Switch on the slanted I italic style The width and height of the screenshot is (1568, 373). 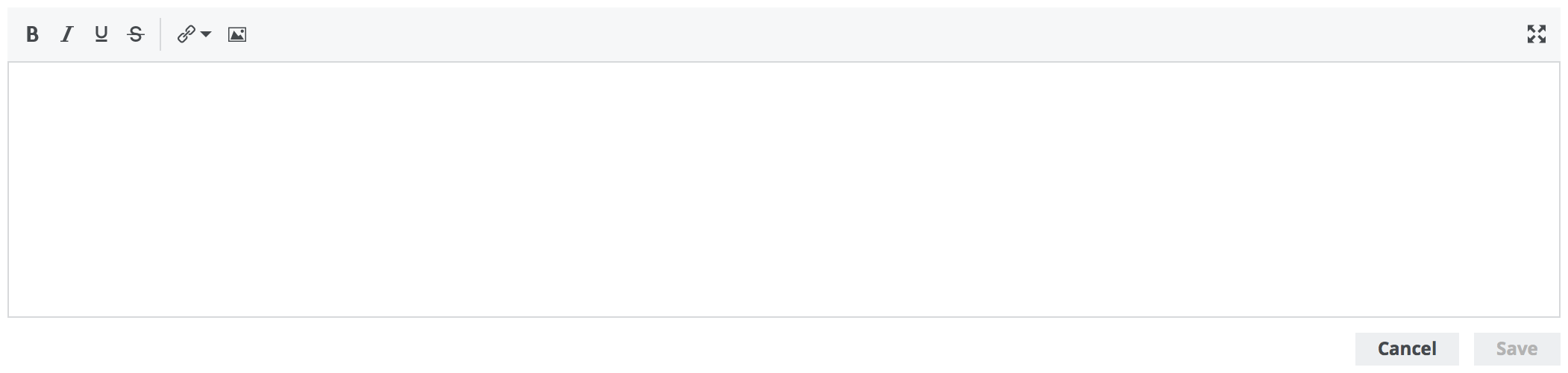coord(67,34)
